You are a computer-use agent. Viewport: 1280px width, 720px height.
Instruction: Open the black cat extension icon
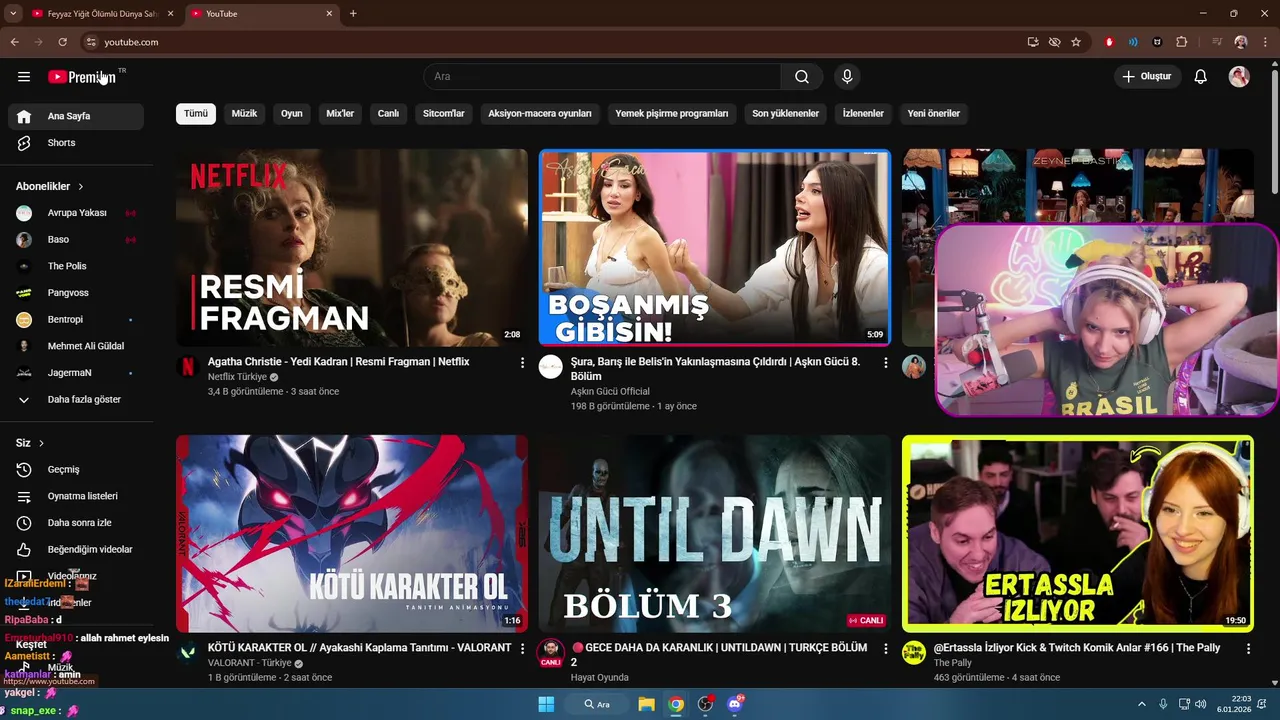click(x=1158, y=42)
